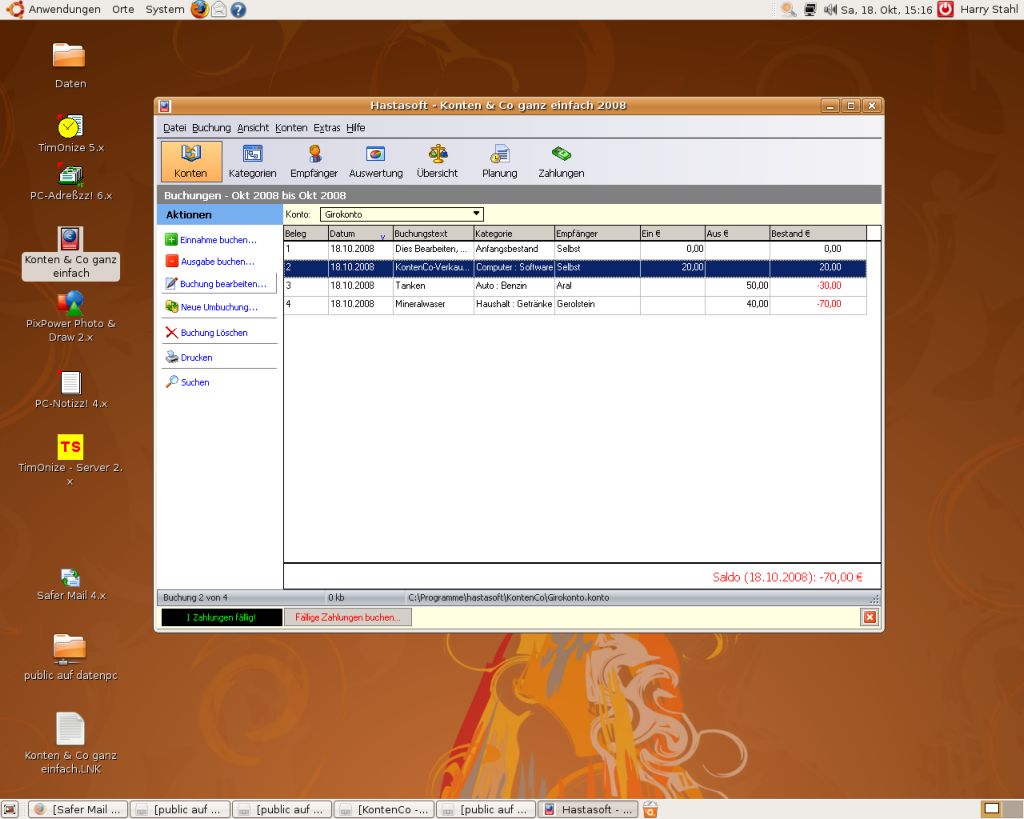The image size is (1024, 819).
Task: Click the Neue Umbuchung icon
Action: coord(171,307)
